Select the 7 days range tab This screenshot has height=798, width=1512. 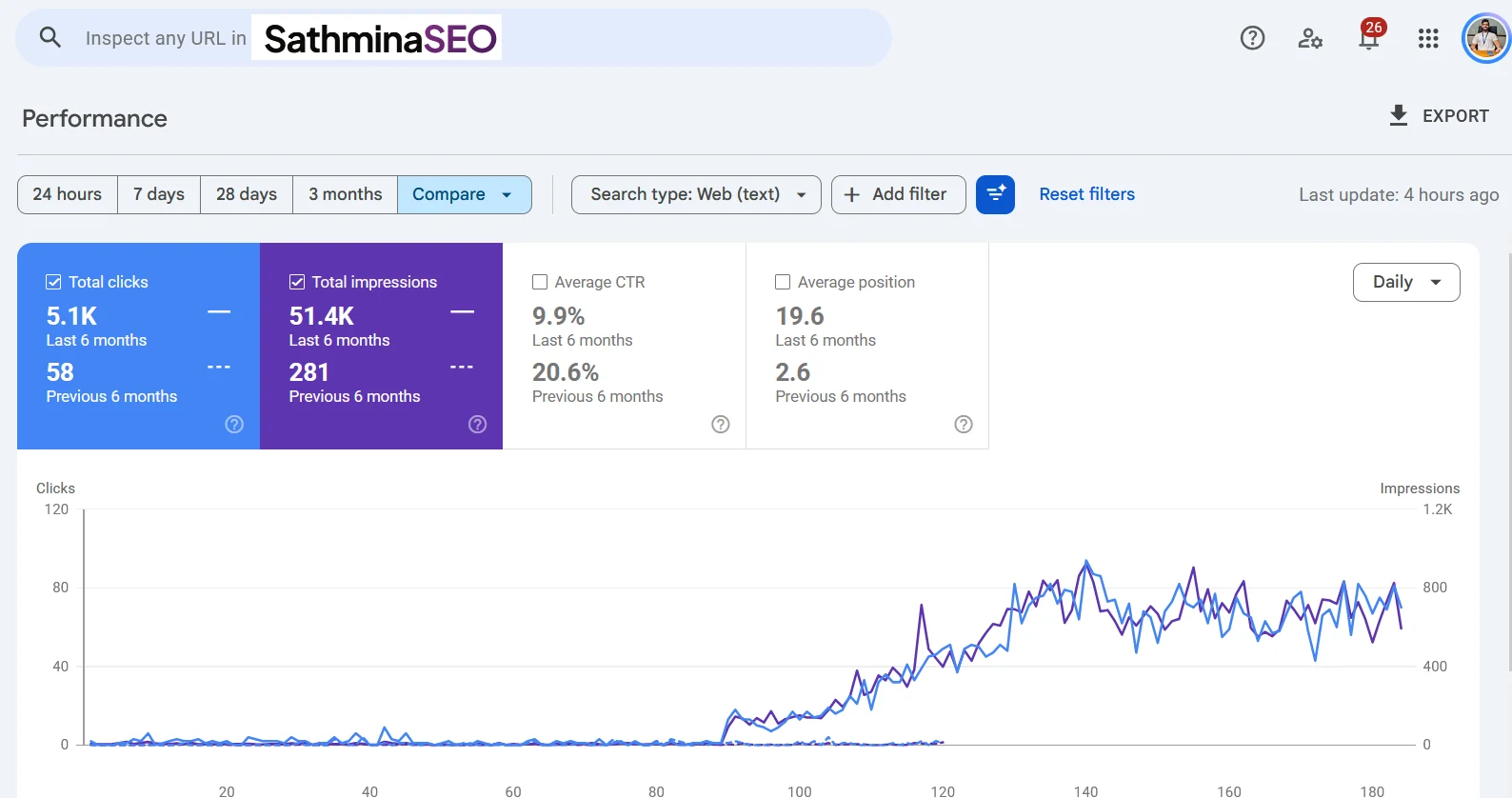(159, 194)
